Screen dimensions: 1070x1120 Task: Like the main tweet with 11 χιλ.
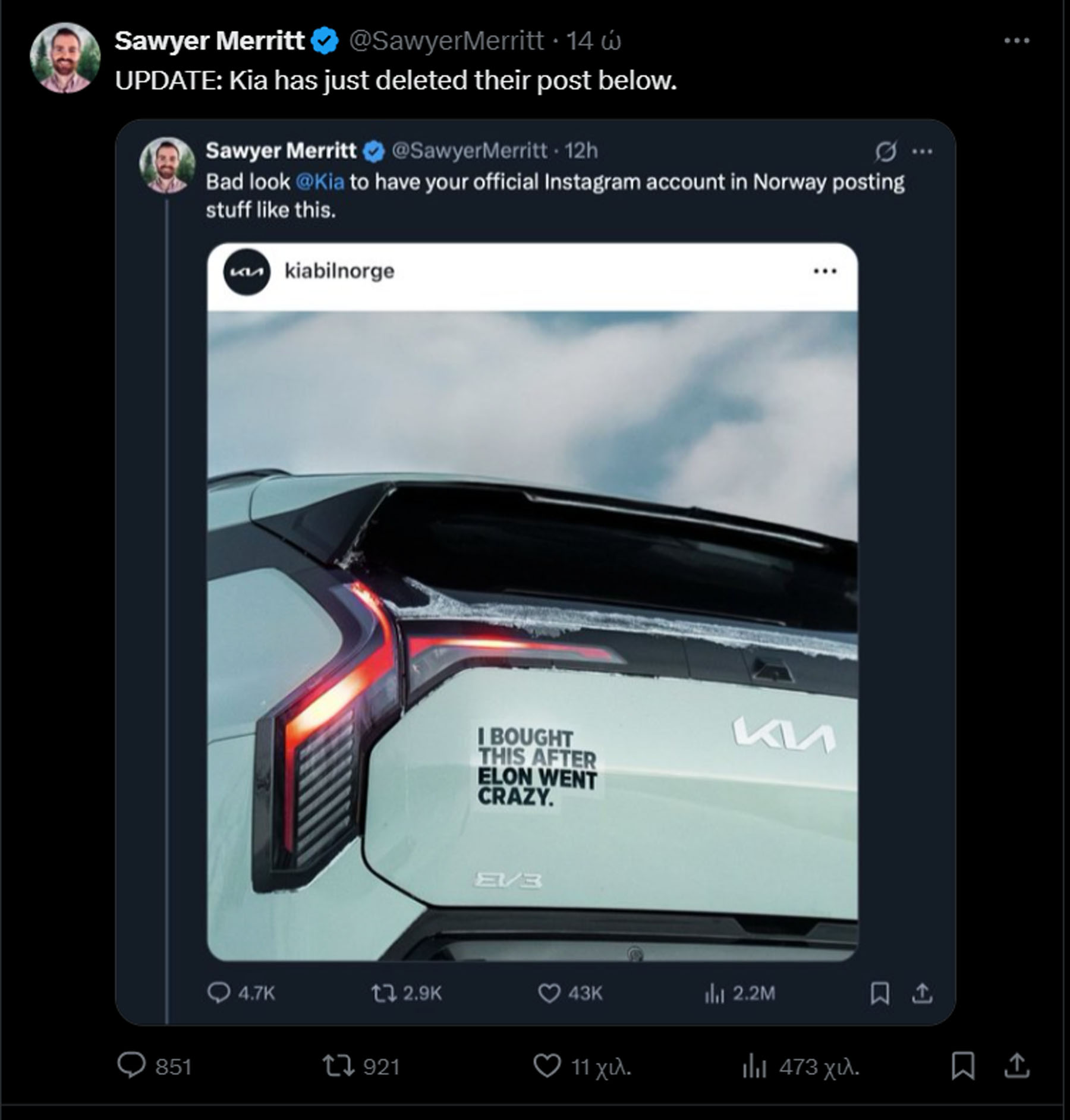[546, 1065]
